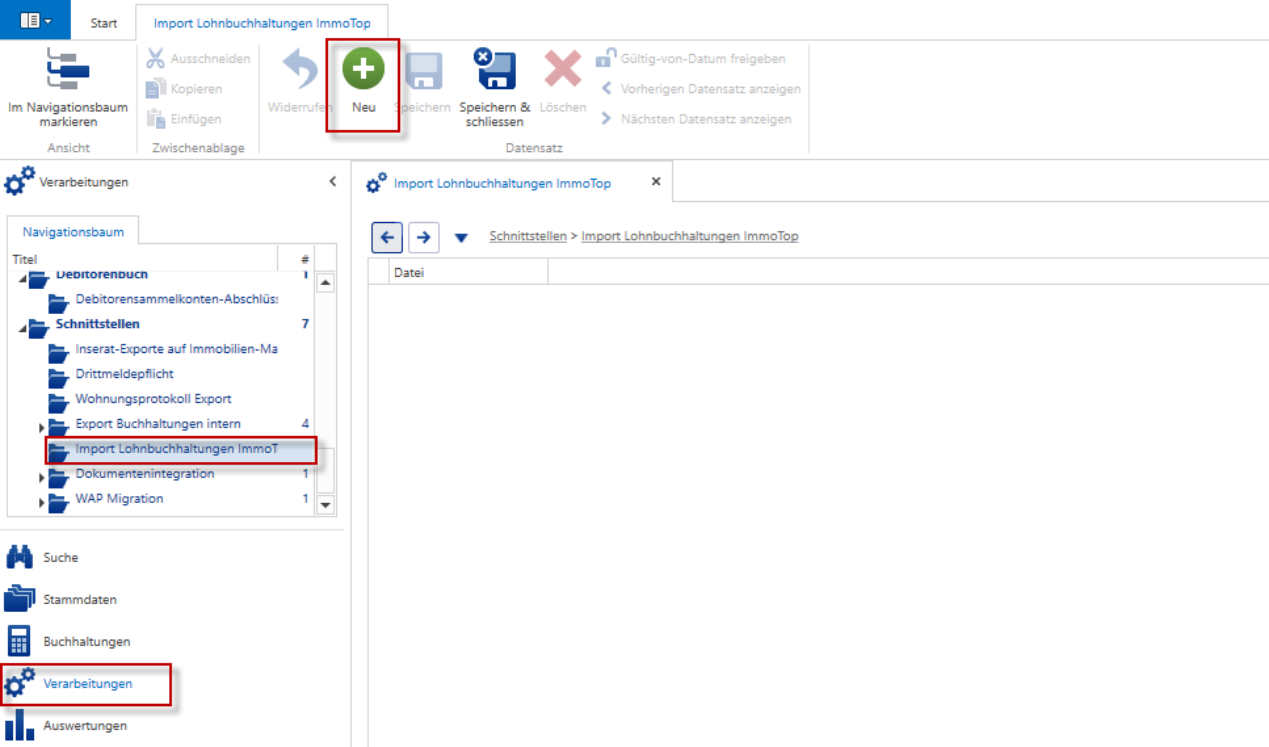This screenshot has height=747, width=1269.
Task: Select the Kopieren command
Action: pyautogui.click(x=185, y=89)
